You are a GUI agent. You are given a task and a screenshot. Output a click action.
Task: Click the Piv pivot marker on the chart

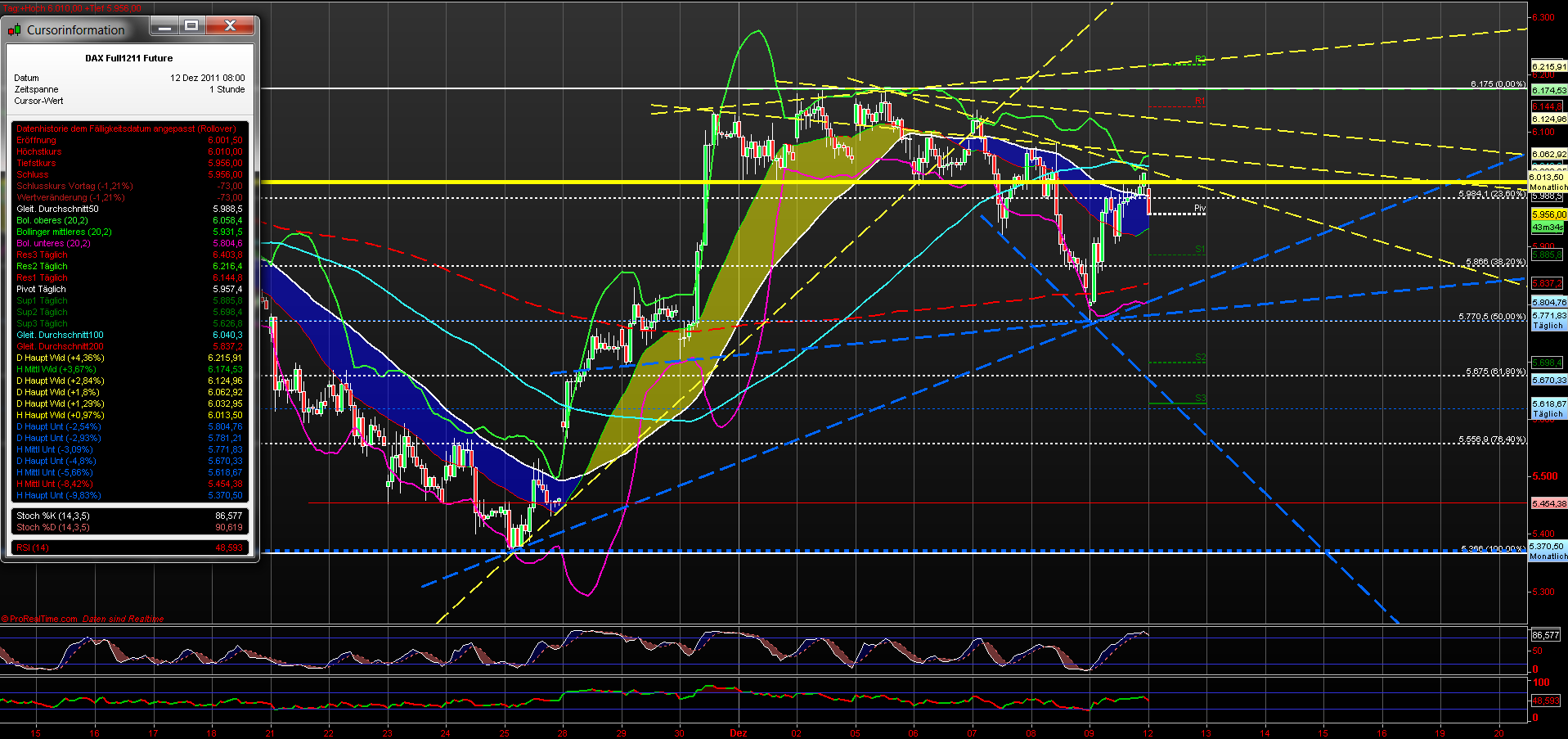(1199, 208)
